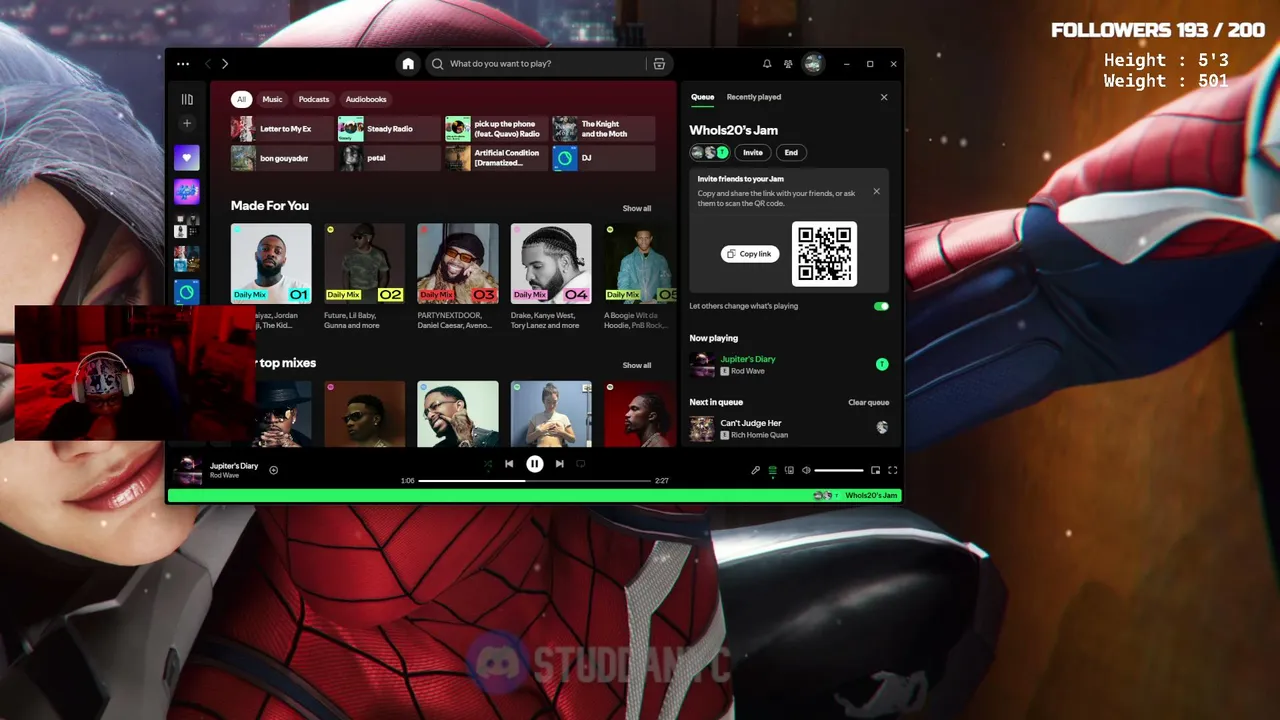This screenshot has height=720, width=1280.
Task: Click the Copy link button
Action: [750, 254]
